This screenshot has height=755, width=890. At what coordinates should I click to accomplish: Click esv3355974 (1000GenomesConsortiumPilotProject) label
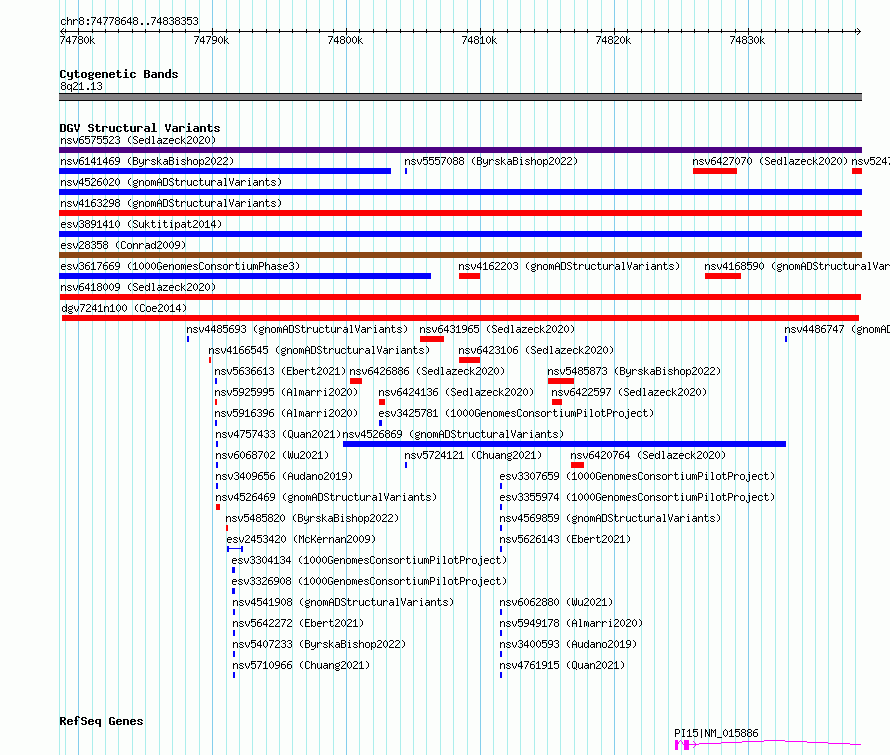coord(637,497)
